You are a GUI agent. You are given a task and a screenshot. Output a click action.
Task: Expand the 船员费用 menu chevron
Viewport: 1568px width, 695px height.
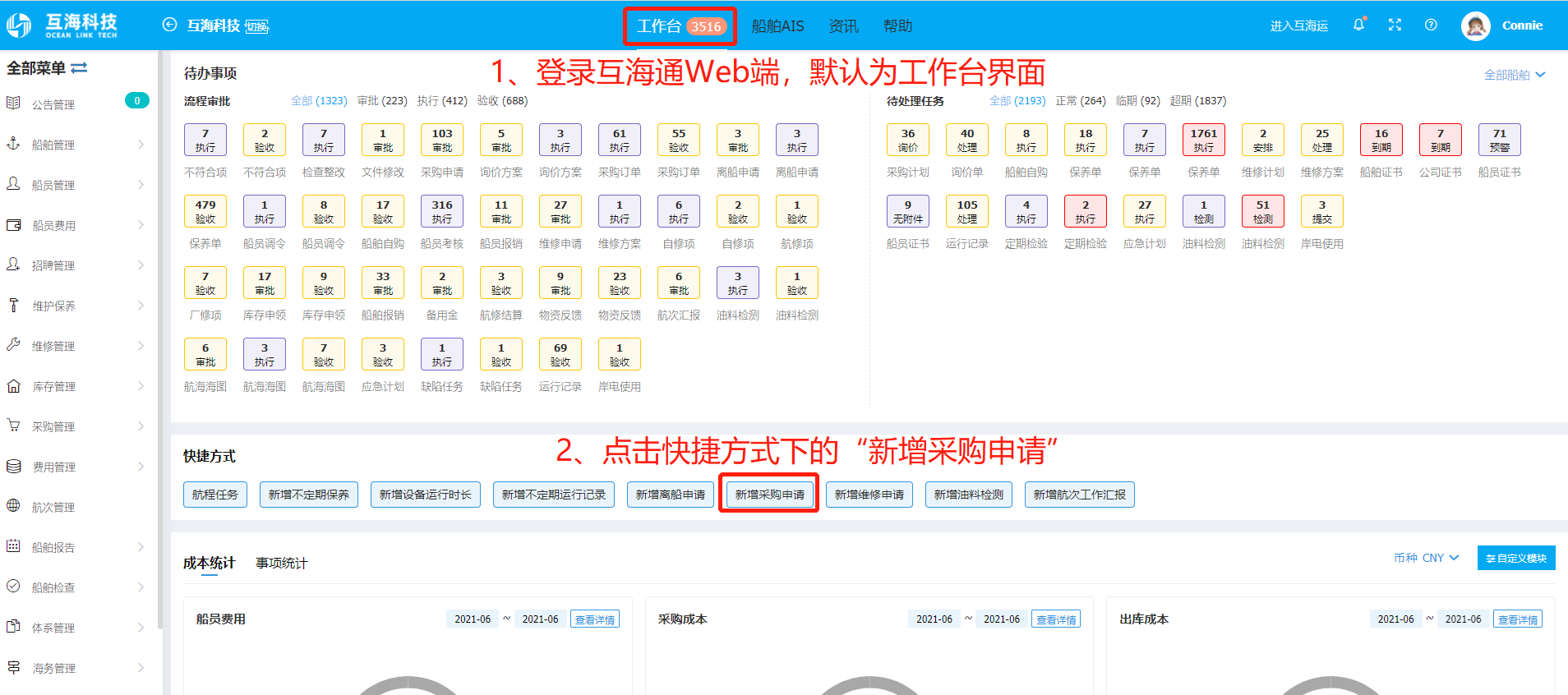pyautogui.click(x=141, y=225)
